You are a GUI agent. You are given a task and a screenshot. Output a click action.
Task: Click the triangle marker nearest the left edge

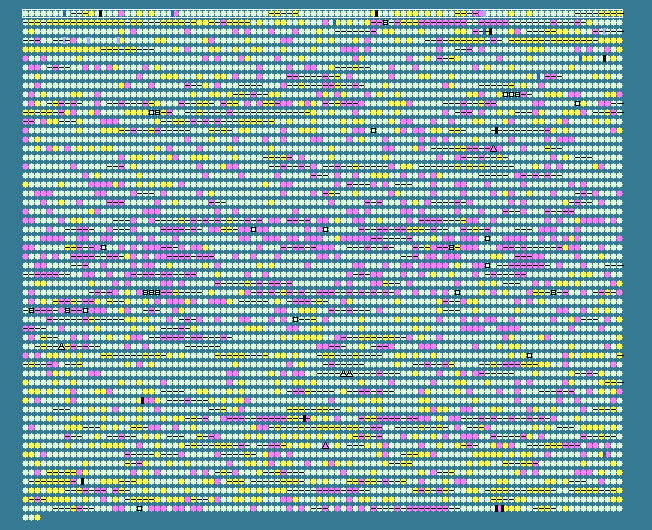pyautogui.click(x=62, y=346)
